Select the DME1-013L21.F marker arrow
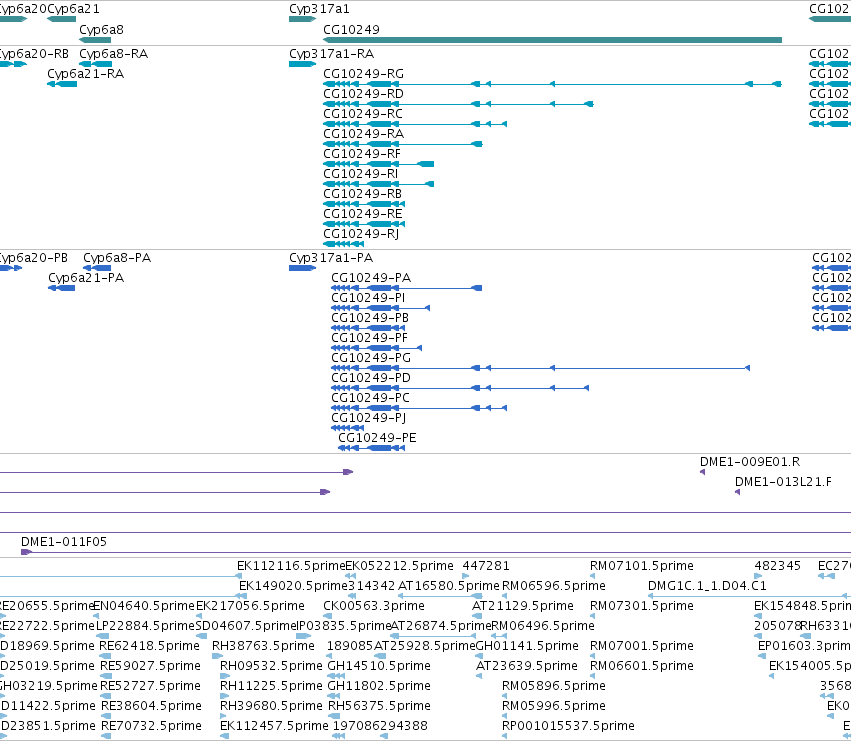Screen dimensions: 851x741 point(737,492)
